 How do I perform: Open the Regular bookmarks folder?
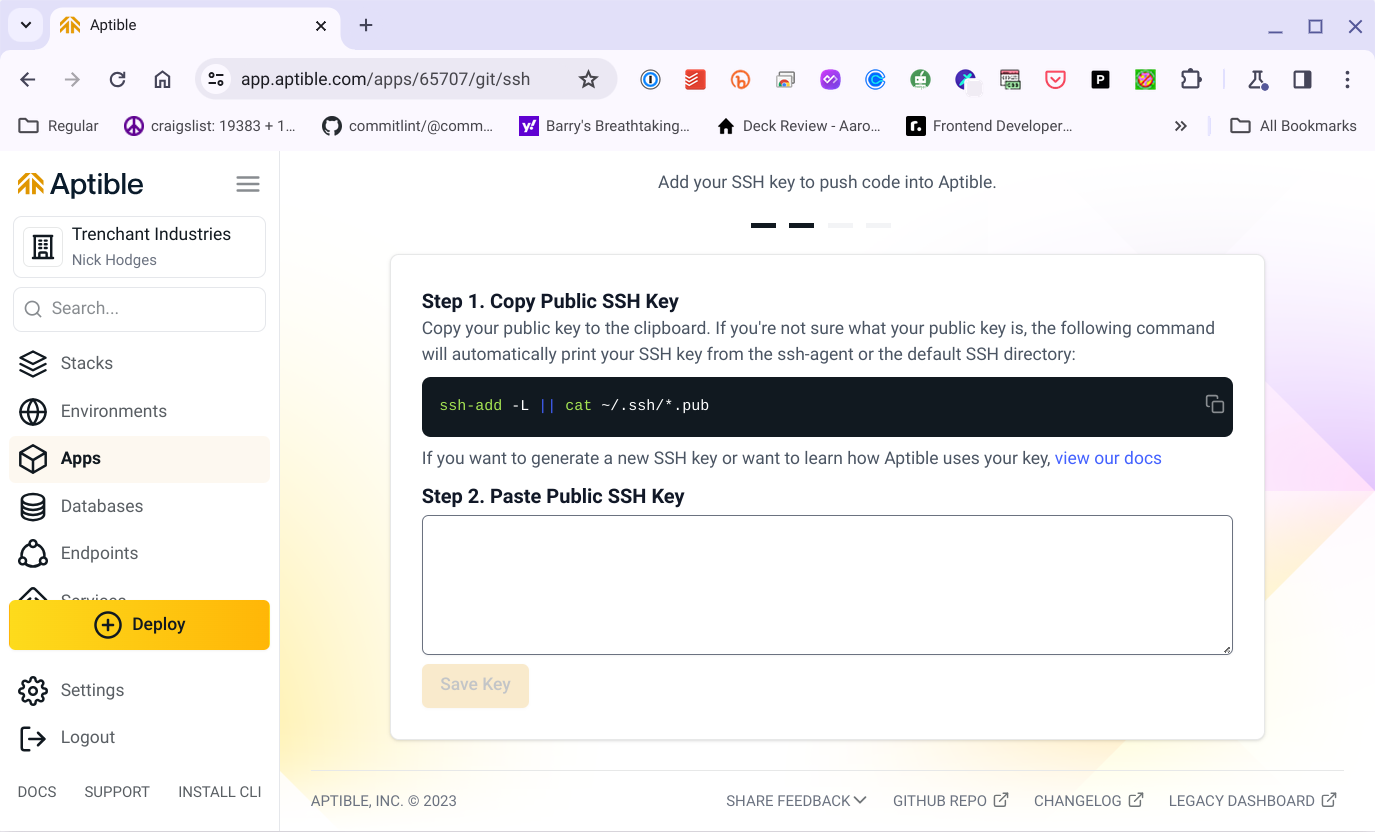tap(59, 126)
